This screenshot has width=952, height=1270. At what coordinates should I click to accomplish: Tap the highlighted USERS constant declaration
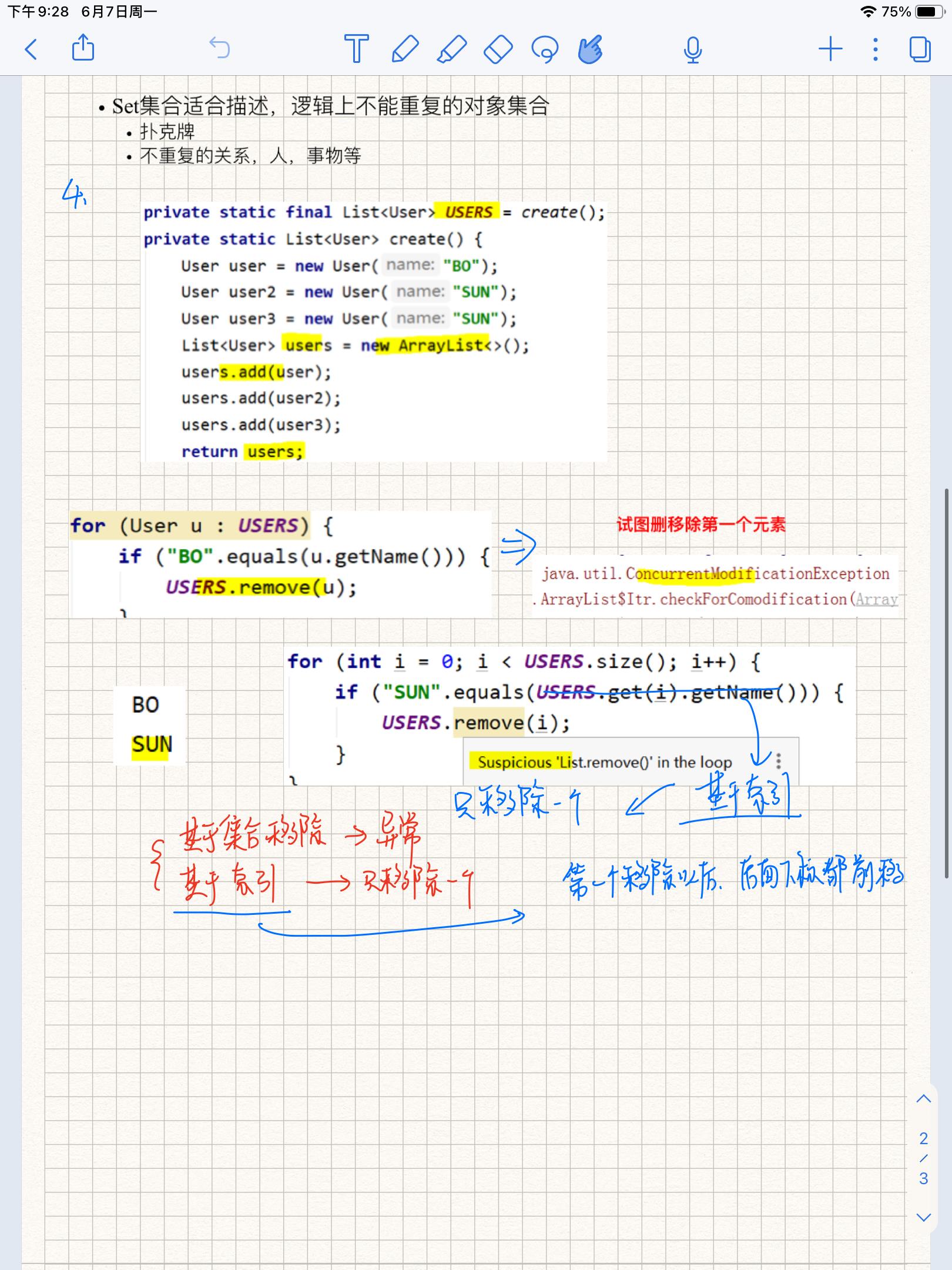tap(468, 212)
